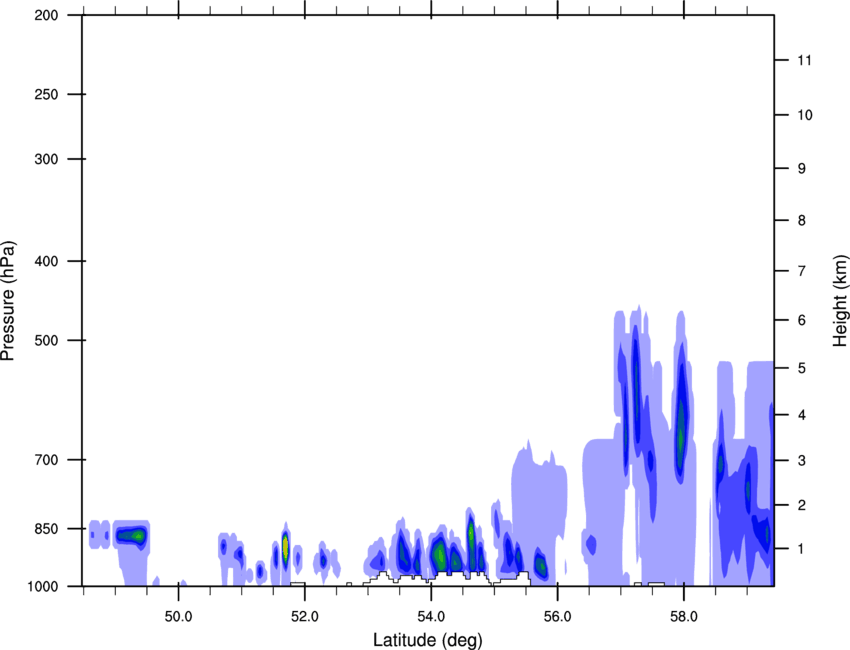This screenshot has width=850, height=650.
Task: Pick the 11 km height label
Action: pyautogui.click(x=804, y=60)
